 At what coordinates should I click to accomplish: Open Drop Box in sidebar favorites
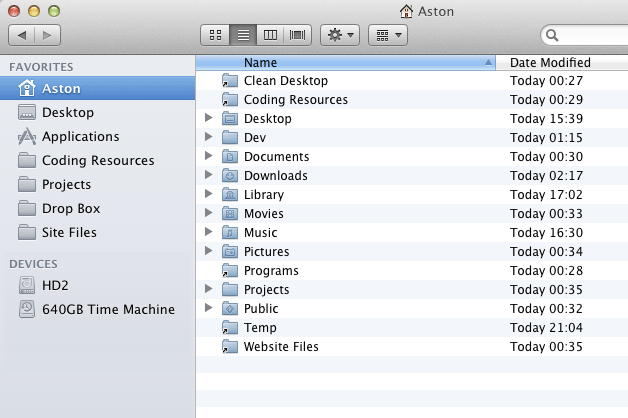(x=71, y=209)
